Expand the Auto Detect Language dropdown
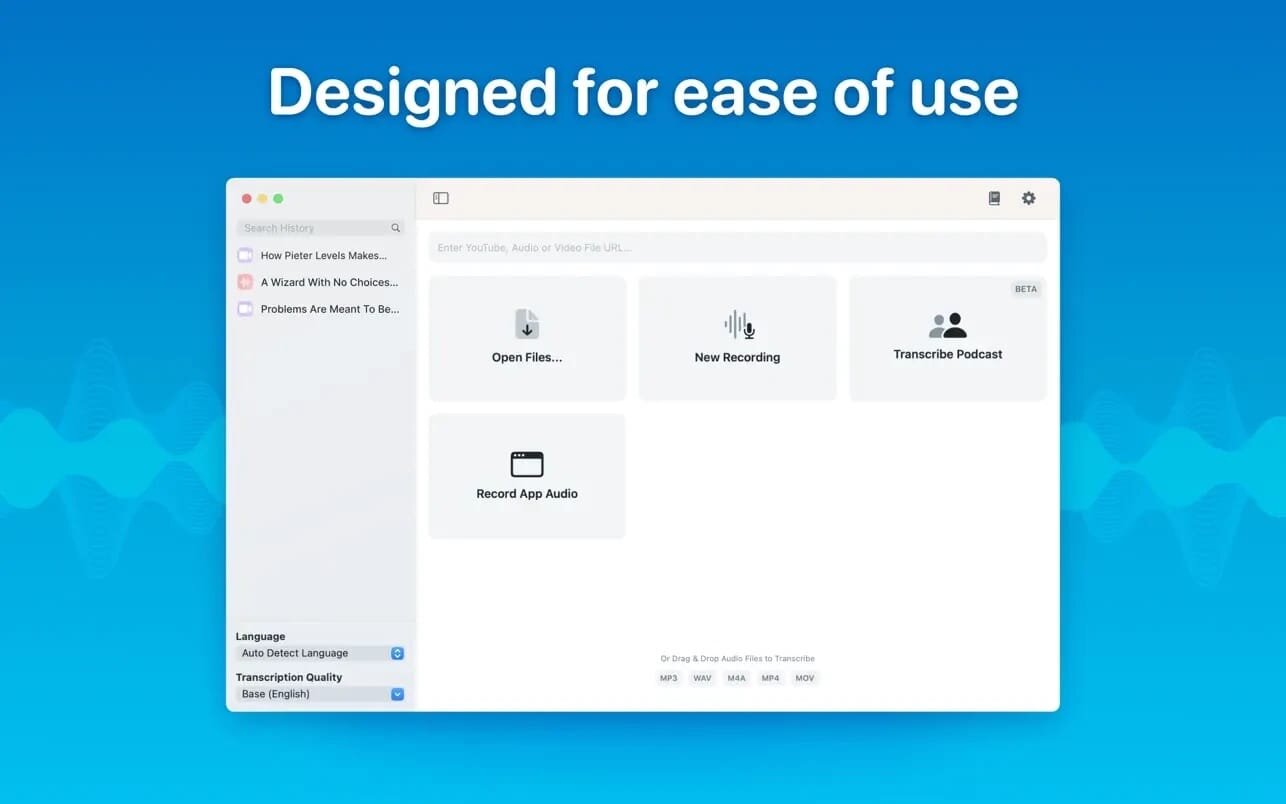The width and height of the screenshot is (1286, 804). click(397, 653)
